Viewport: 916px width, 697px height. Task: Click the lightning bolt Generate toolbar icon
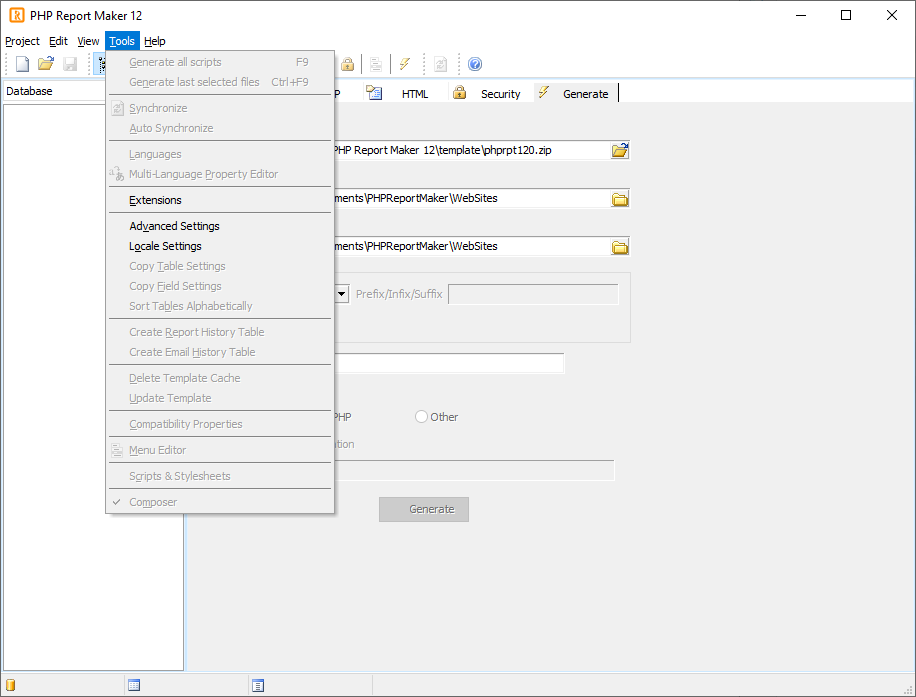pyautogui.click(x=404, y=64)
